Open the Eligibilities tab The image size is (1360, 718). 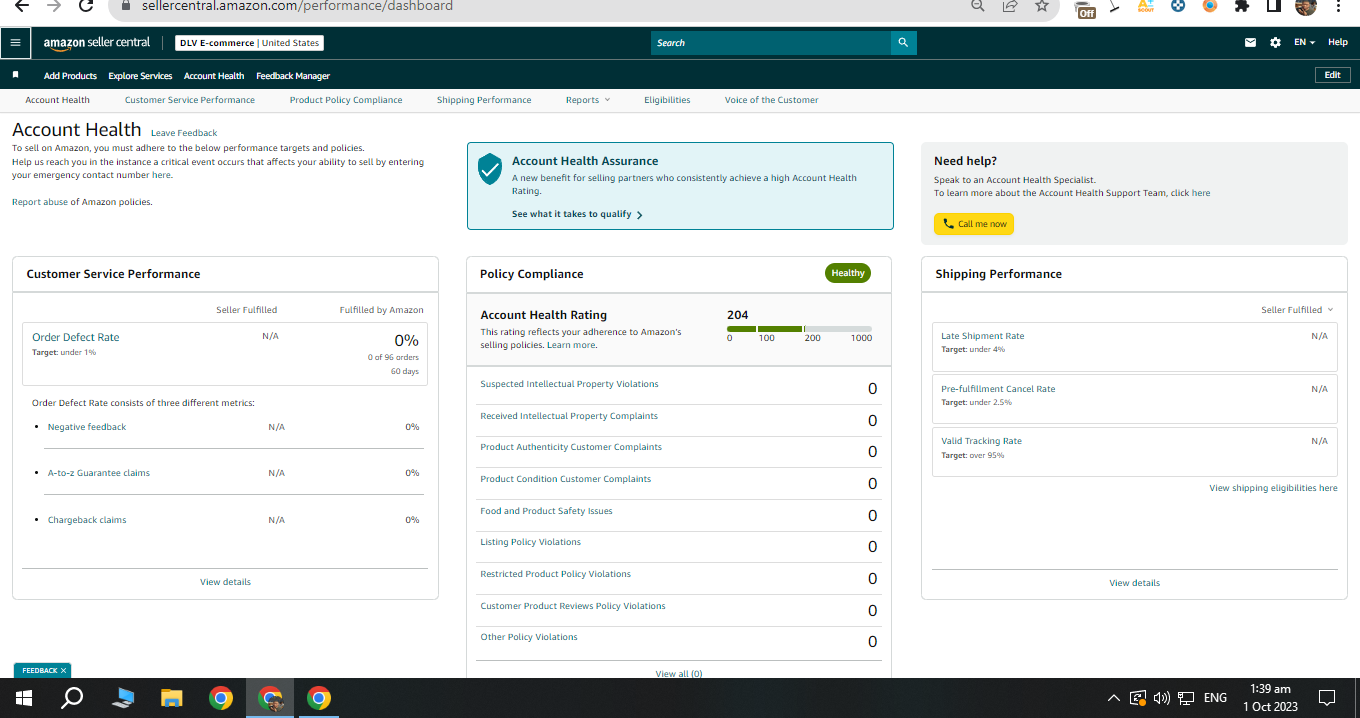point(667,100)
